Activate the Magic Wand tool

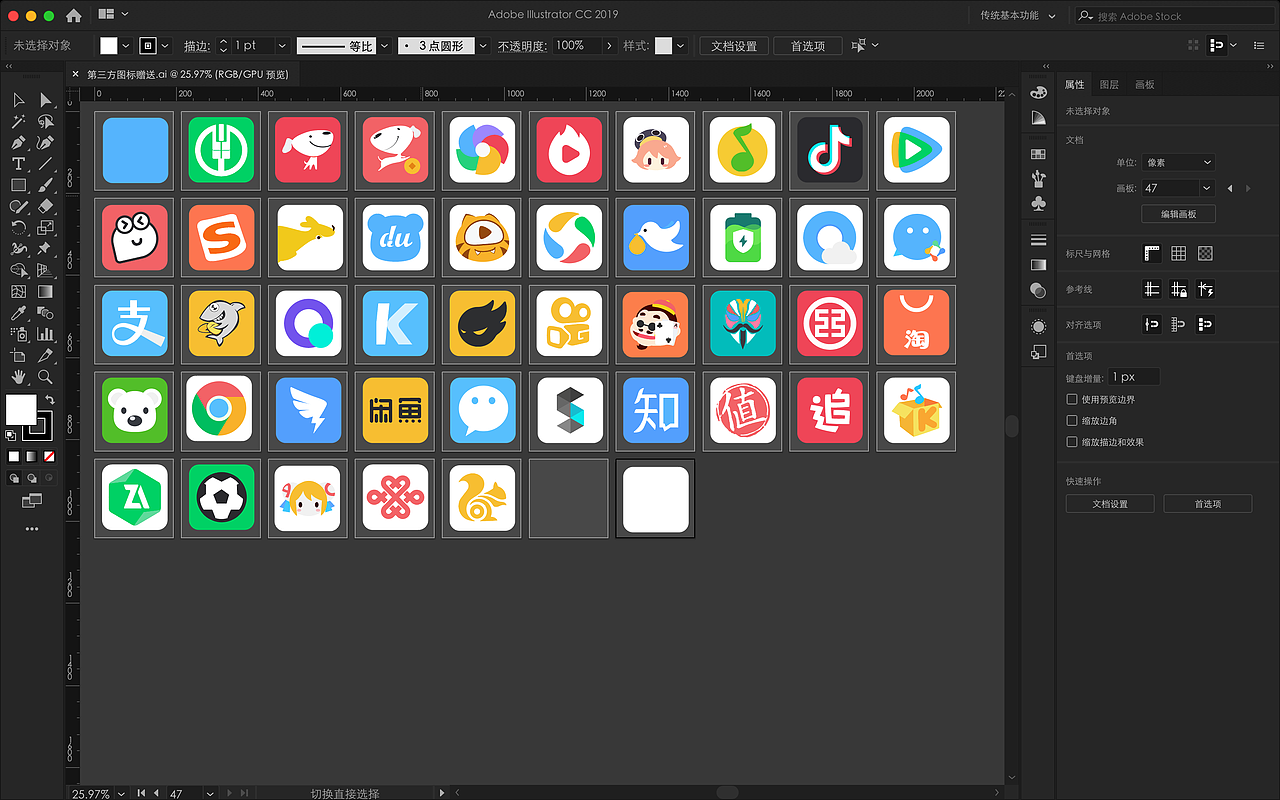[x=18, y=121]
